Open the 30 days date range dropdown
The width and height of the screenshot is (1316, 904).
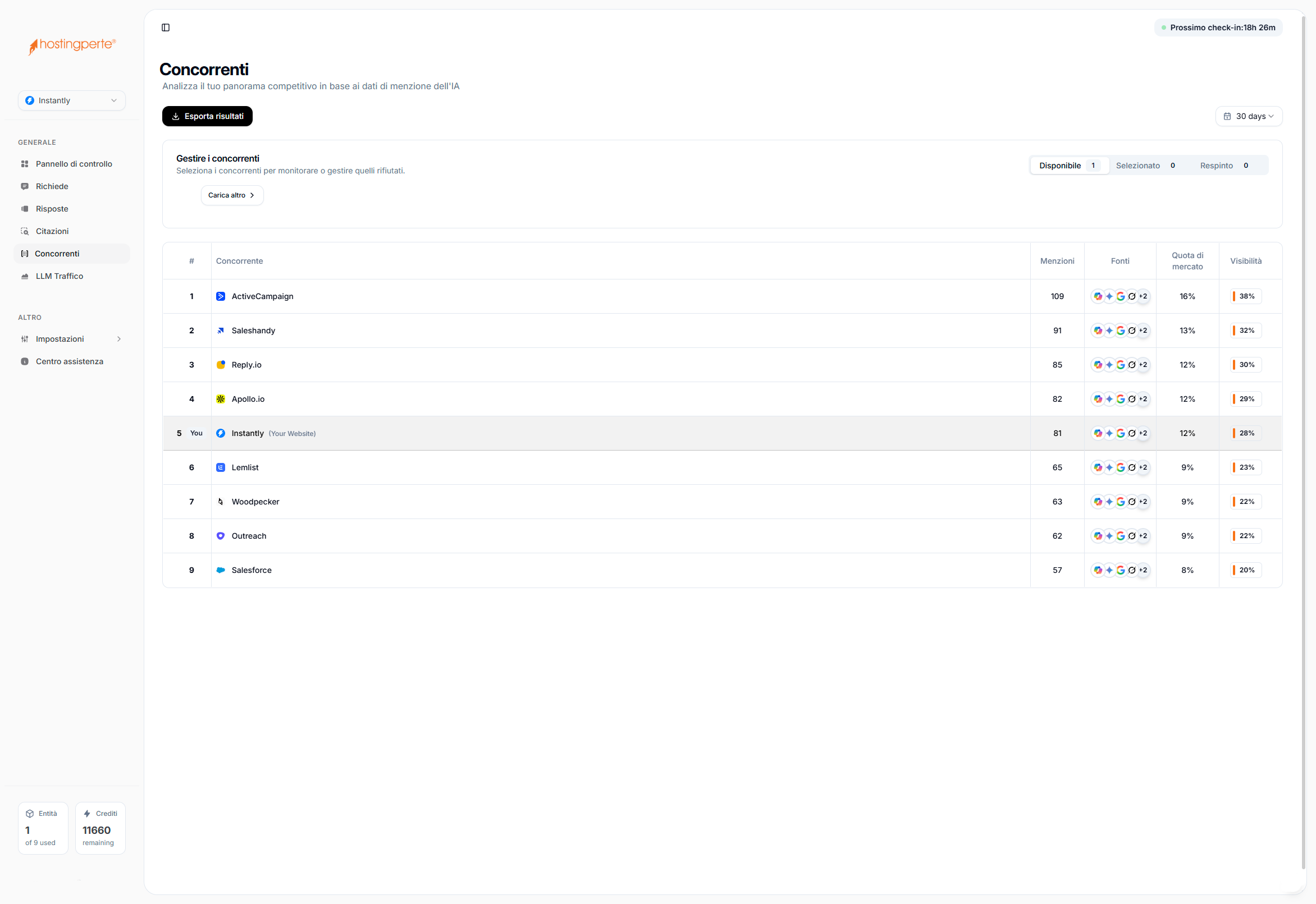pos(1248,116)
